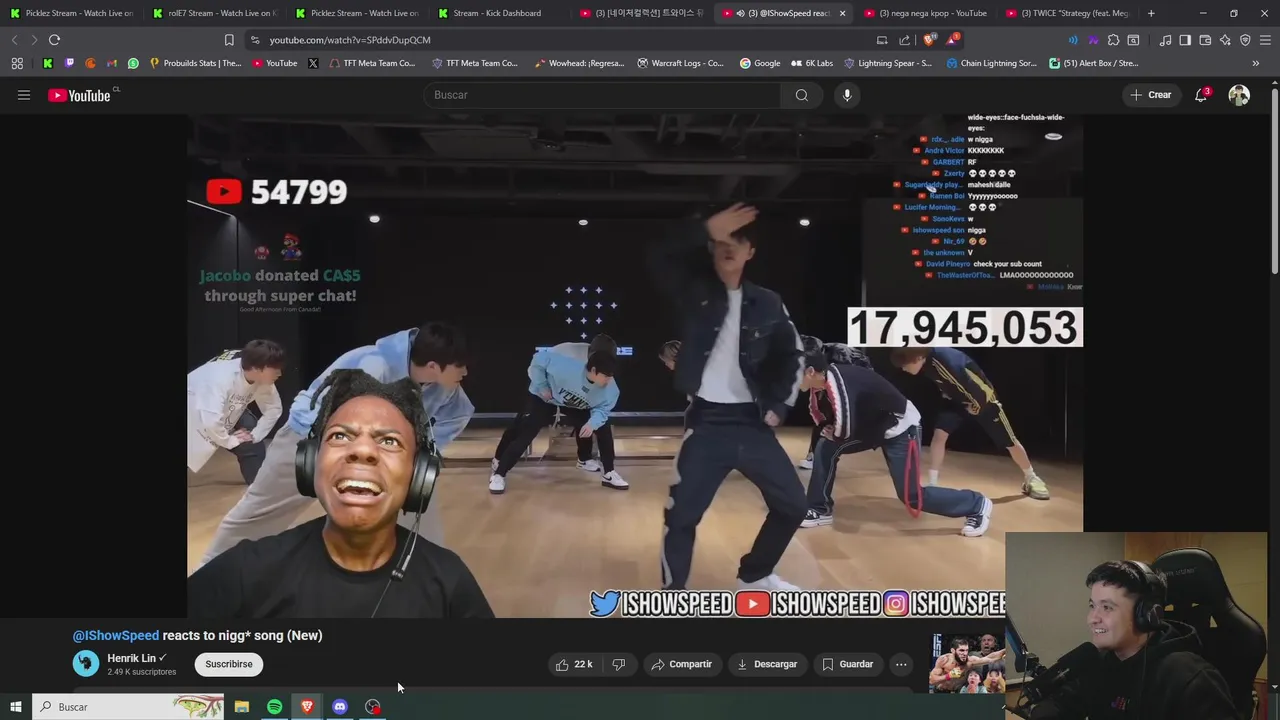Open the account avatar menu
The width and height of the screenshot is (1280, 720).
coord(1239,95)
